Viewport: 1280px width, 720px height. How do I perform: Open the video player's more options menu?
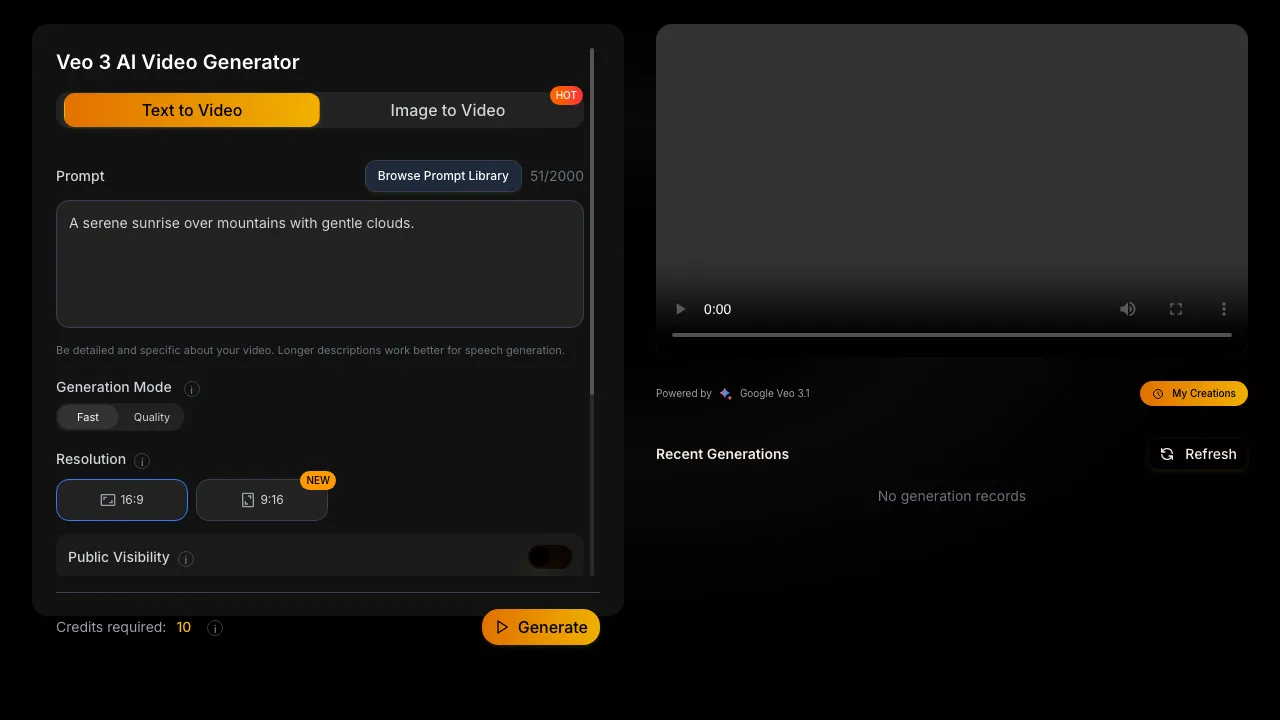click(x=1224, y=309)
